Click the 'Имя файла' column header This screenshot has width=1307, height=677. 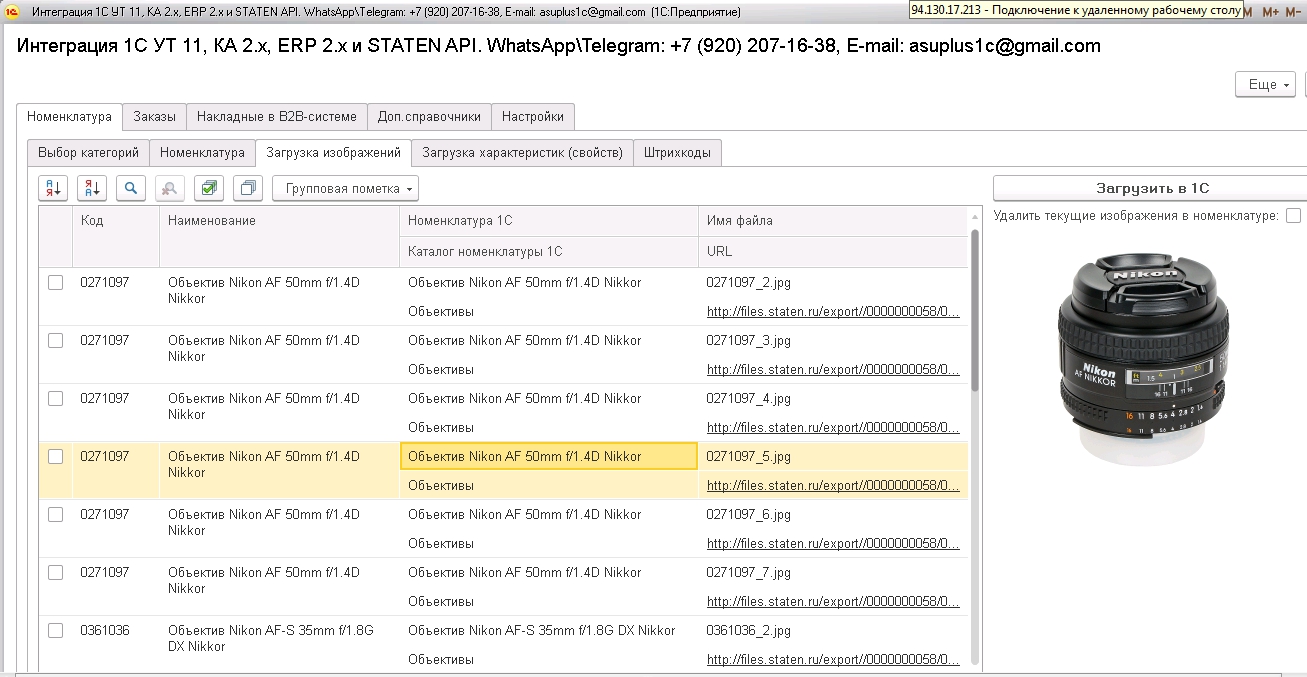(x=833, y=221)
